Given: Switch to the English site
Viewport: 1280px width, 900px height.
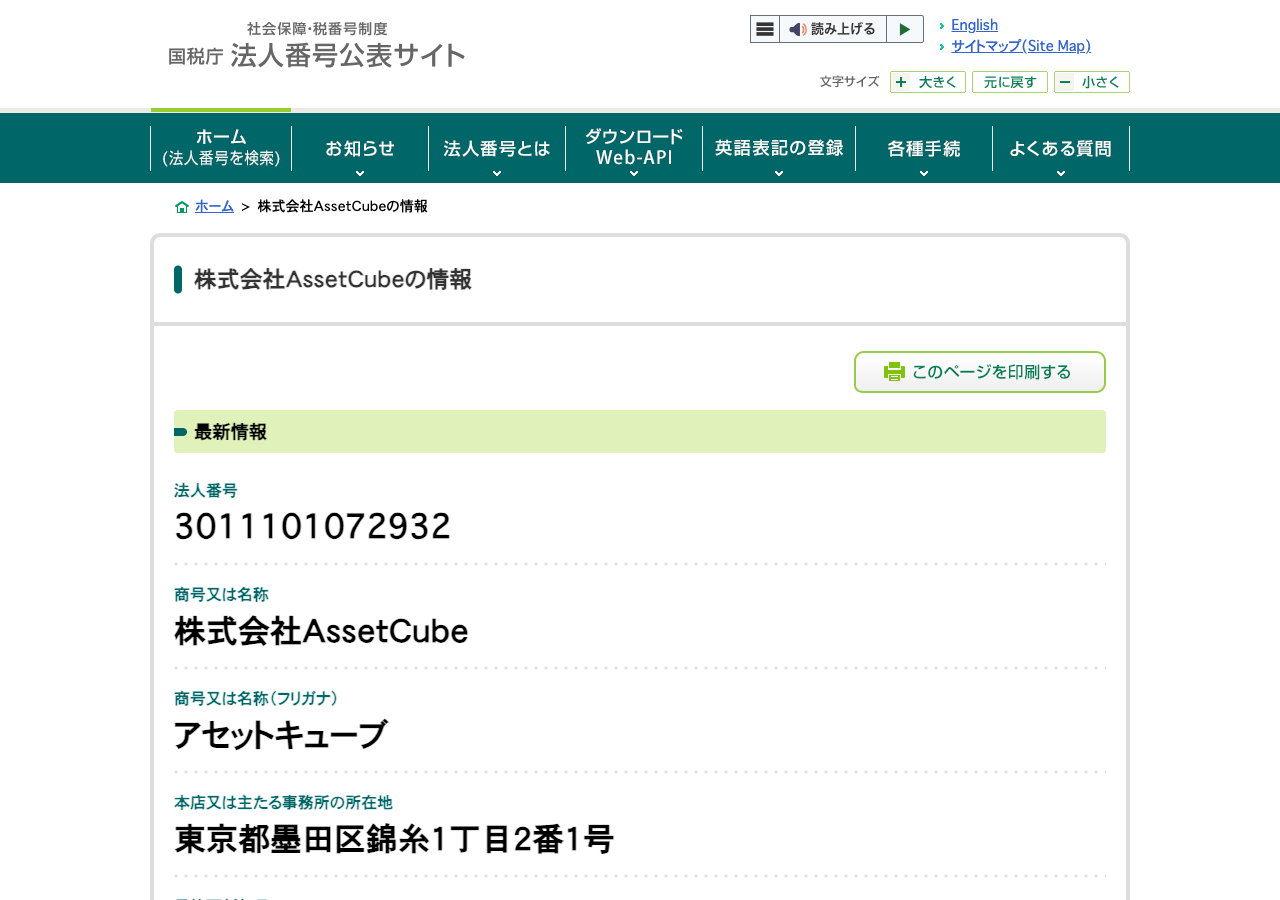Looking at the screenshot, I should pyautogui.click(x=974, y=25).
